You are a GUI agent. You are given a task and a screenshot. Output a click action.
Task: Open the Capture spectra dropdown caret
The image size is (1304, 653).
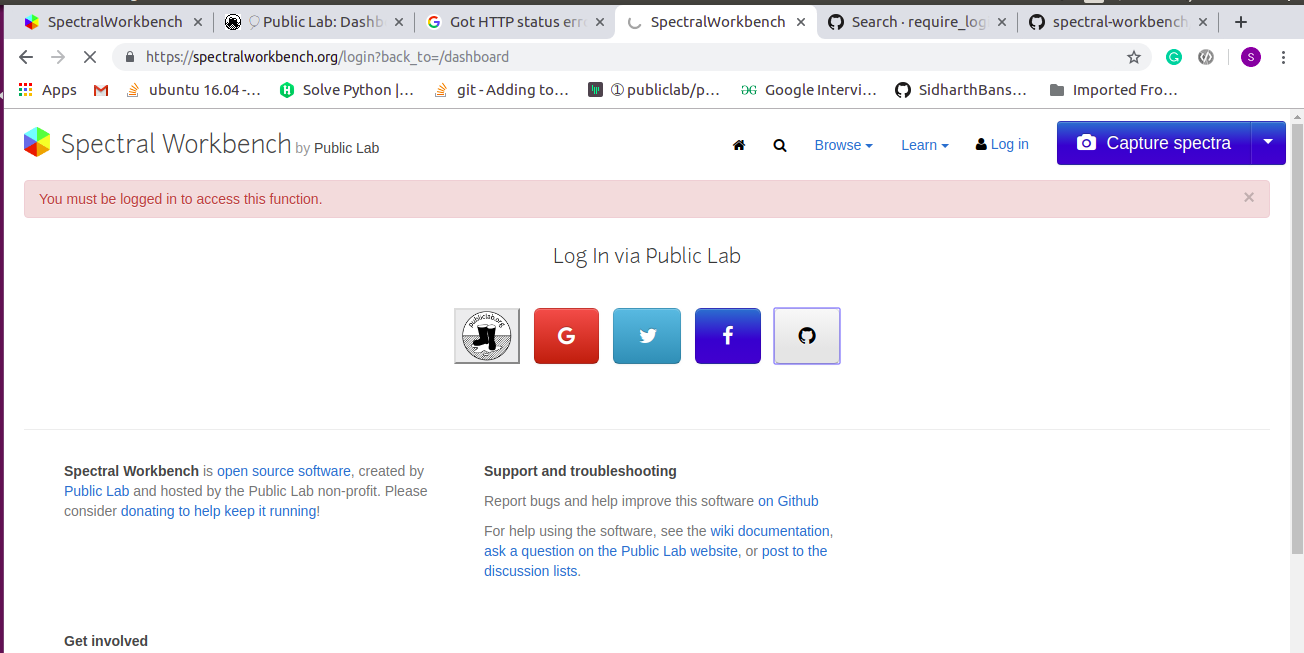coord(1268,142)
